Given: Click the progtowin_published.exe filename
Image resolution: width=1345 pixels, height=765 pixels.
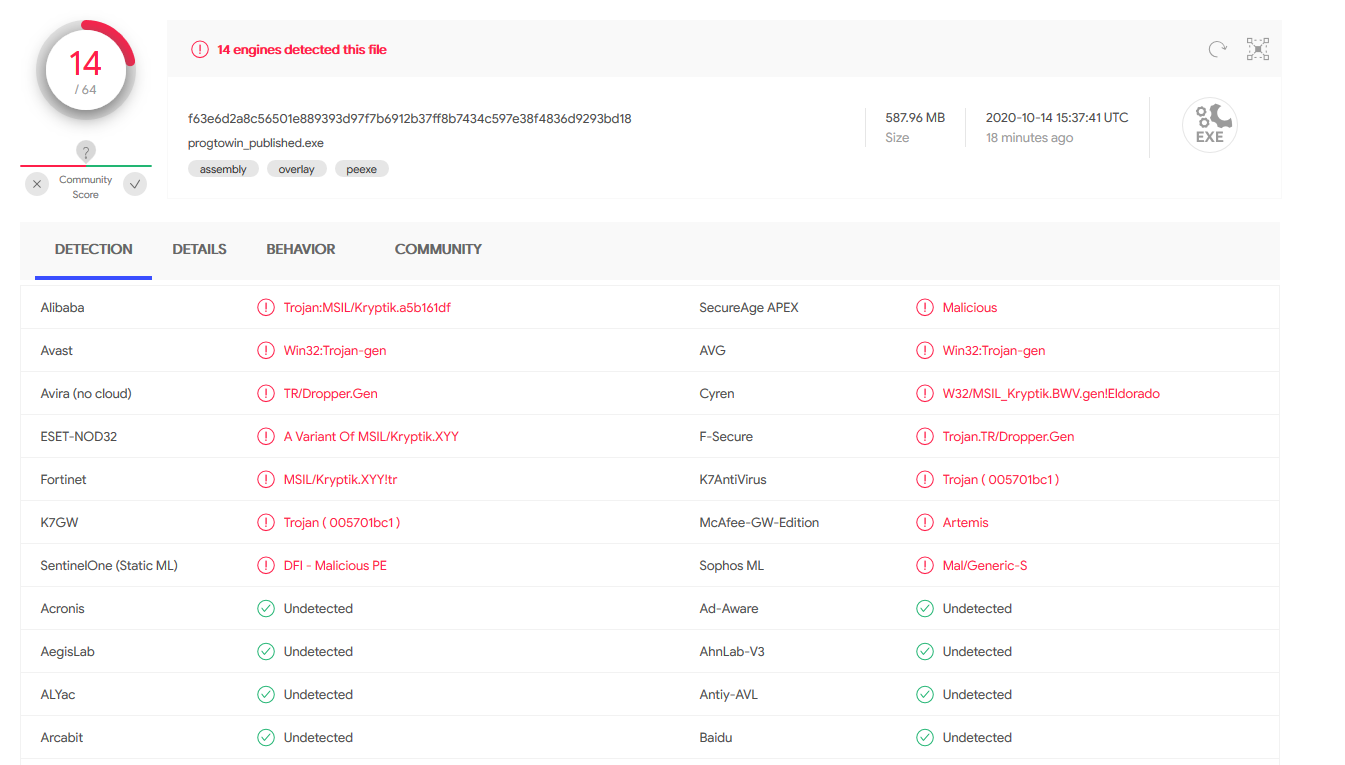Looking at the screenshot, I should coord(256,143).
